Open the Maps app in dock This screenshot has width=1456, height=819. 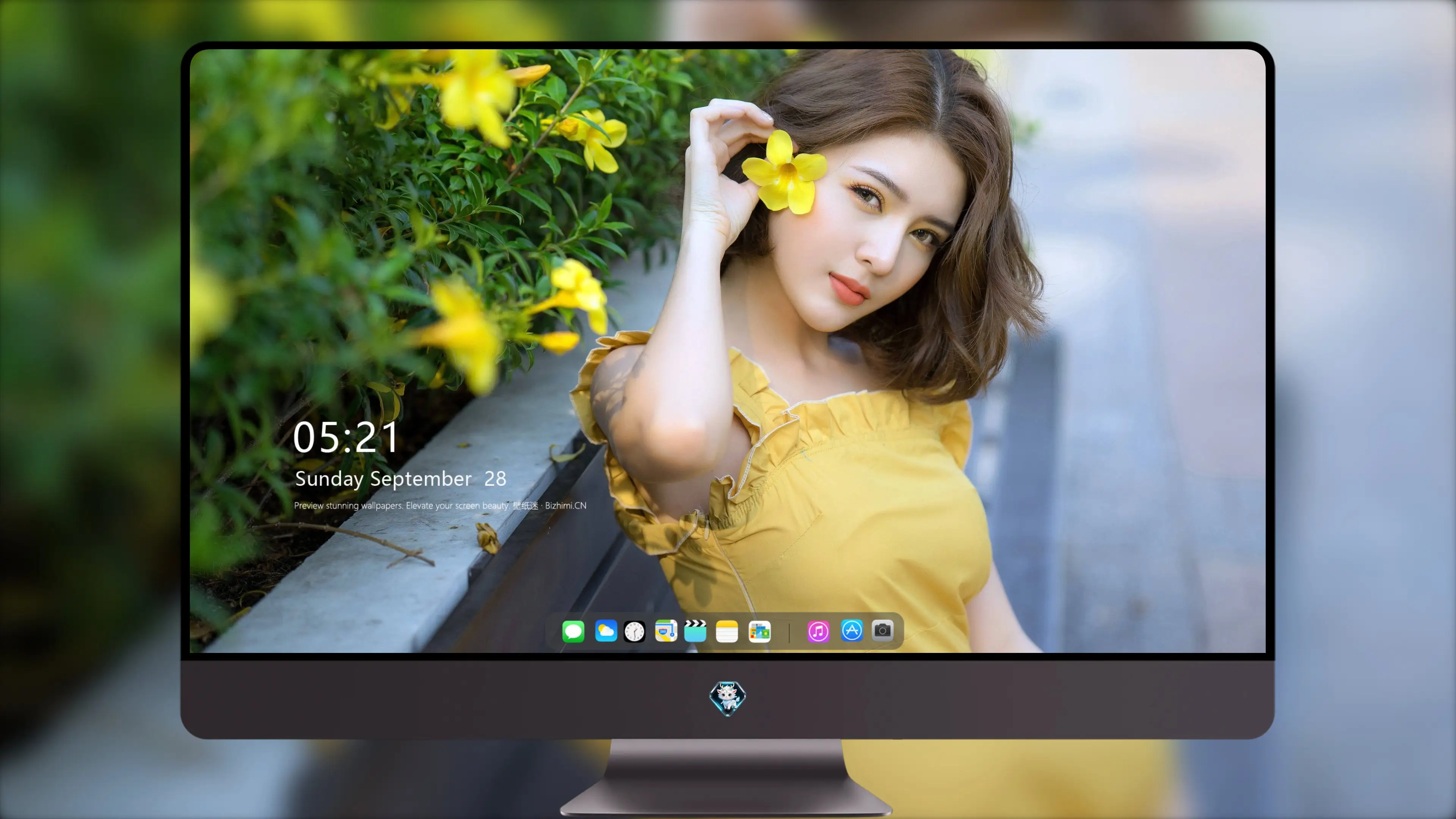[x=666, y=631]
